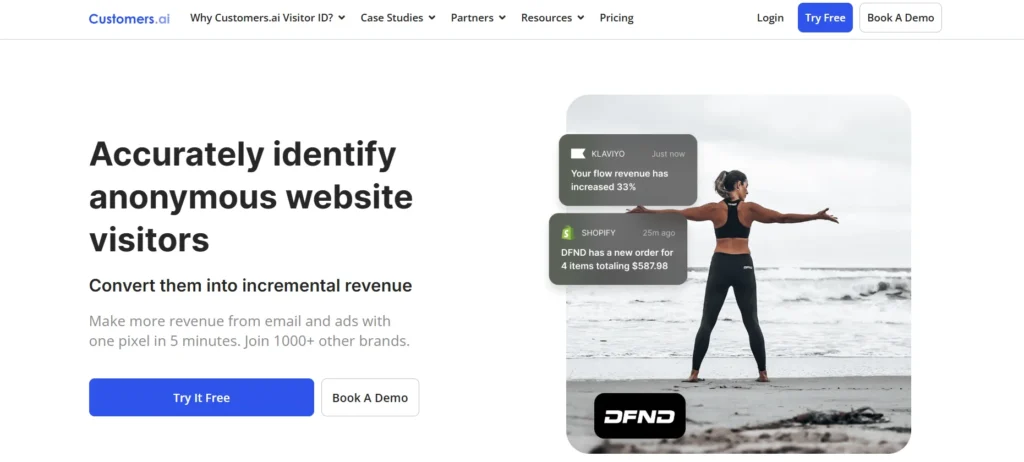
Task: Open the Klaviyo flow revenue notification card
Action: [x=628, y=170]
